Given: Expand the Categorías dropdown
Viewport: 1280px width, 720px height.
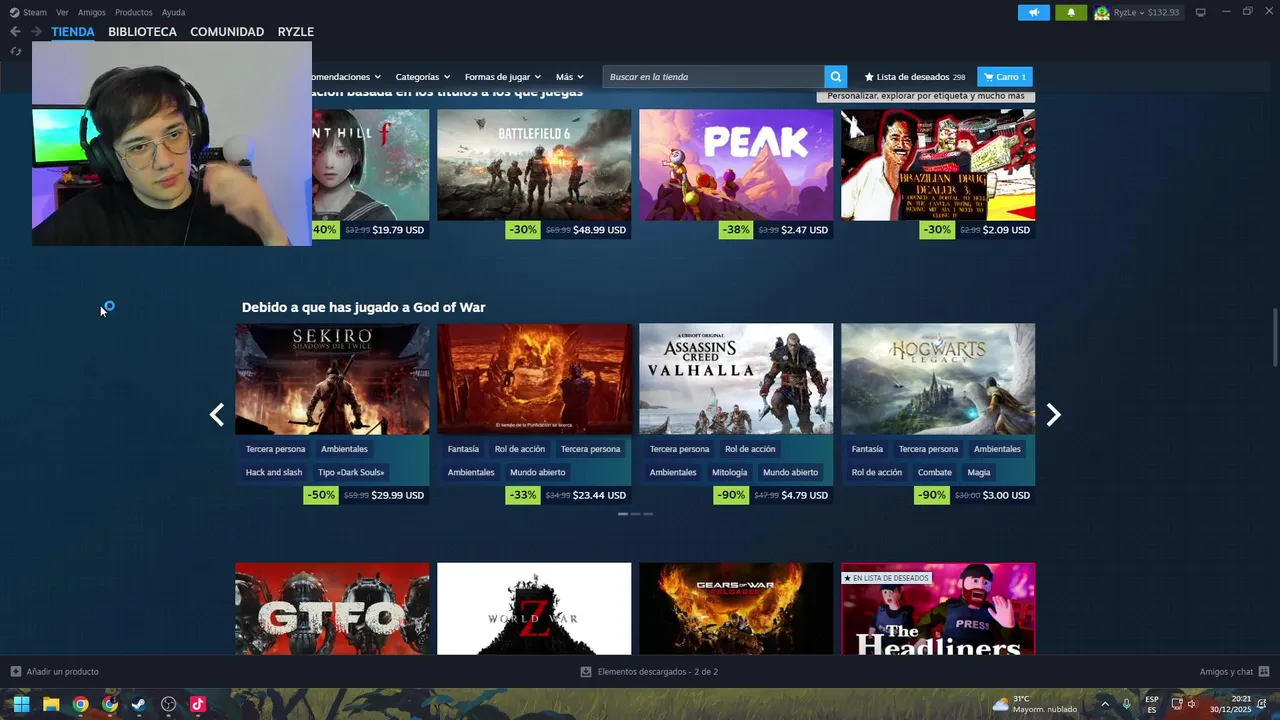Looking at the screenshot, I should pos(422,77).
